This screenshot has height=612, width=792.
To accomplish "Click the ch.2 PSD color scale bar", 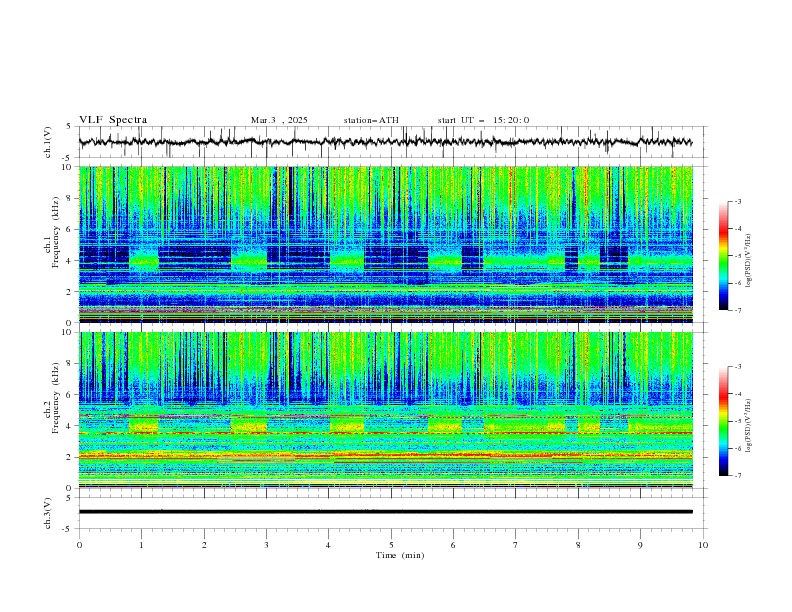I will coord(724,421).
